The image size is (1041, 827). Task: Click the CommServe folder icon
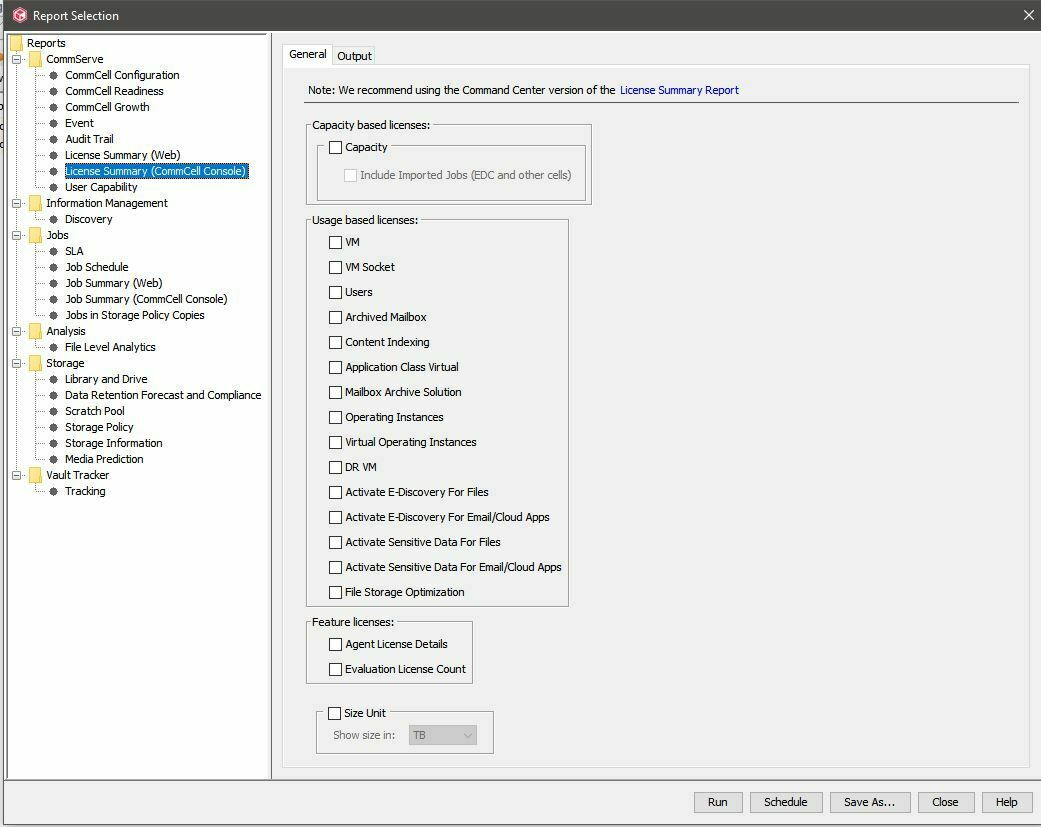click(36, 59)
